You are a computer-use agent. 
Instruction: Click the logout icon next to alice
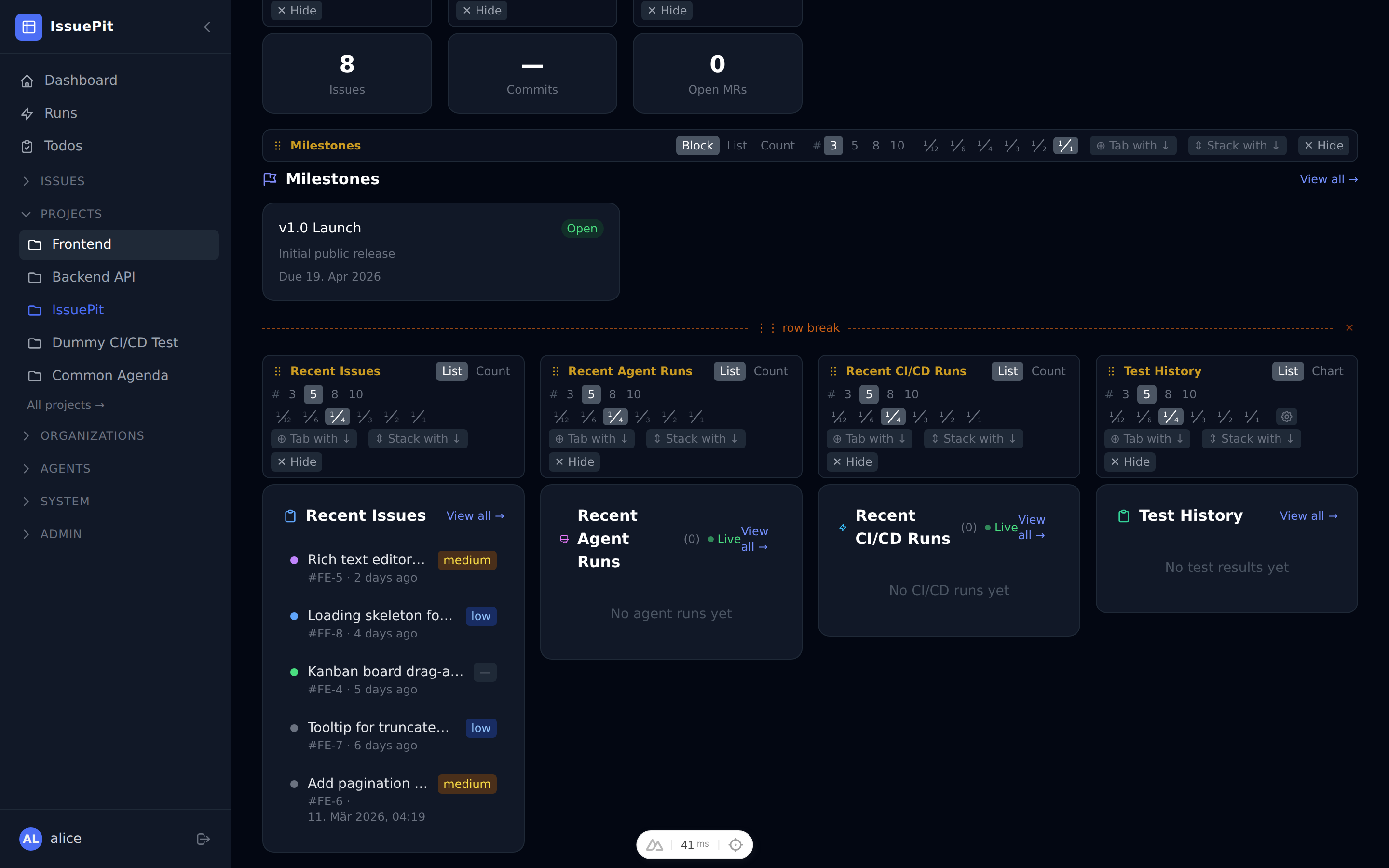[x=203, y=839]
